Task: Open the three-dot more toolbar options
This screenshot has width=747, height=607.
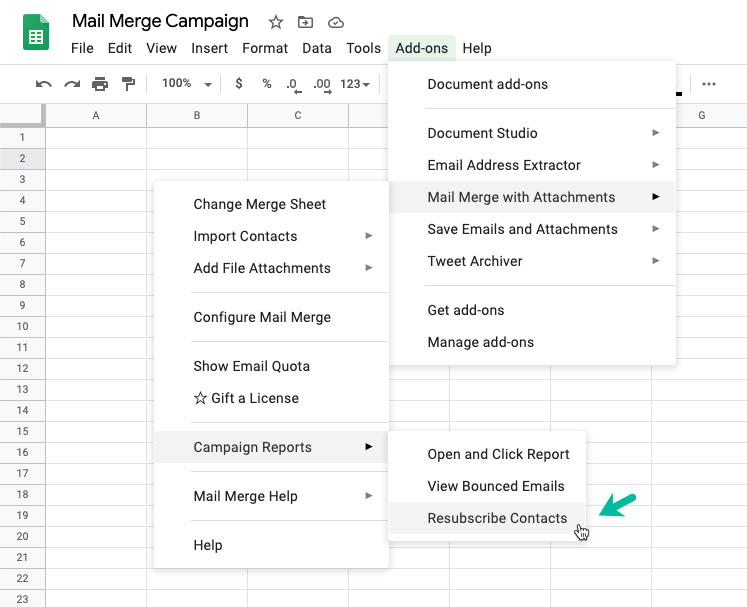Action: pos(708,84)
